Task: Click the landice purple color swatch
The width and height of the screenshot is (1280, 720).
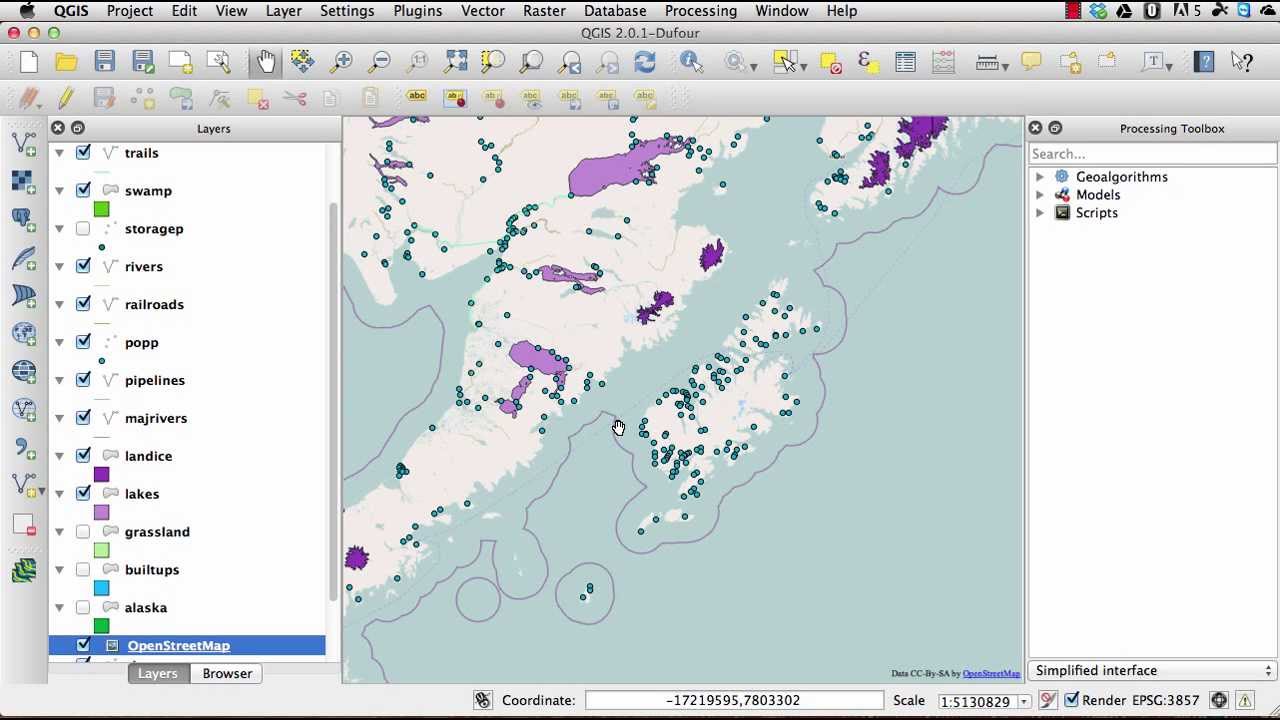Action: click(101, 475)
